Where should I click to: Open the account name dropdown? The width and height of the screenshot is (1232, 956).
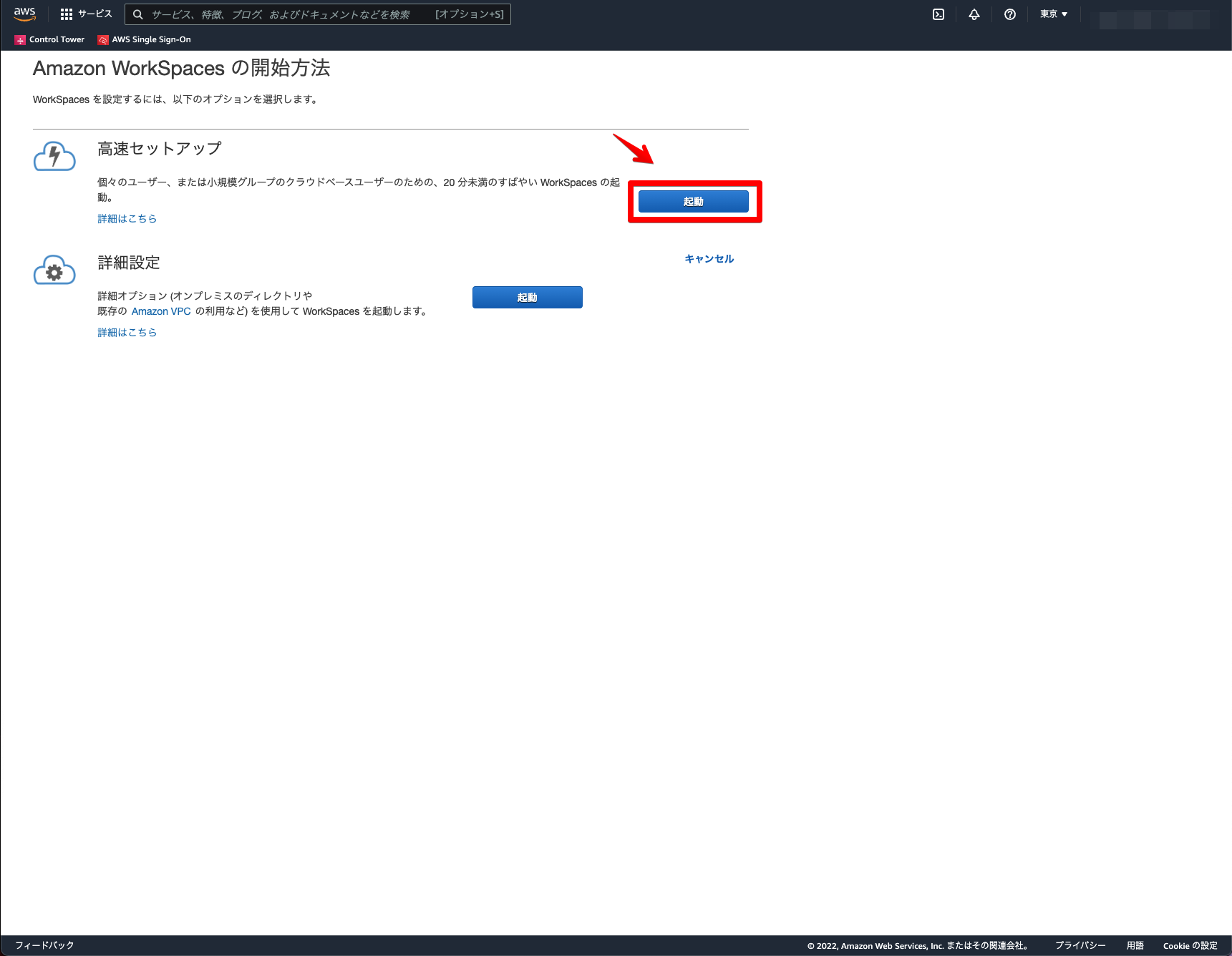coord(1151,14)
